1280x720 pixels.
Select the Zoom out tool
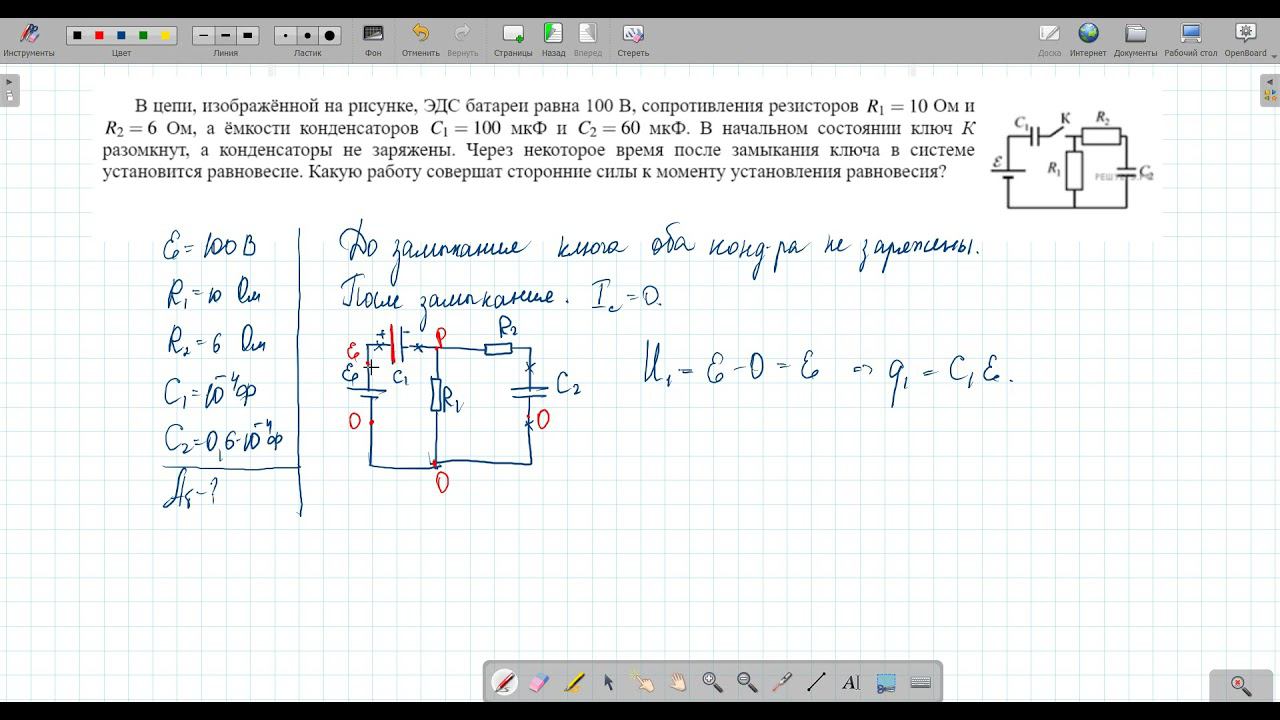(747, 682)
